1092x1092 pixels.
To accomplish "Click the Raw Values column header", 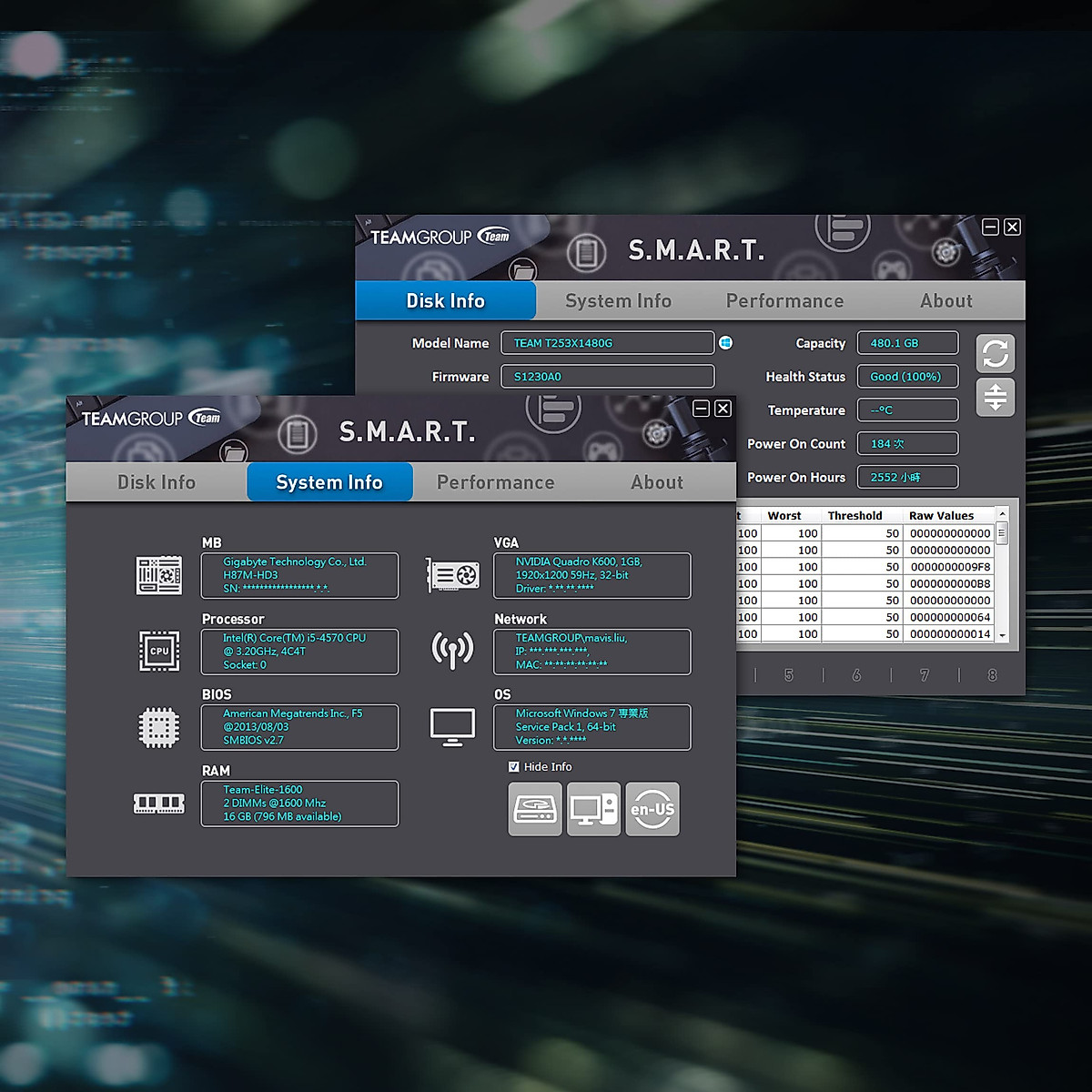I will (941, 516).
